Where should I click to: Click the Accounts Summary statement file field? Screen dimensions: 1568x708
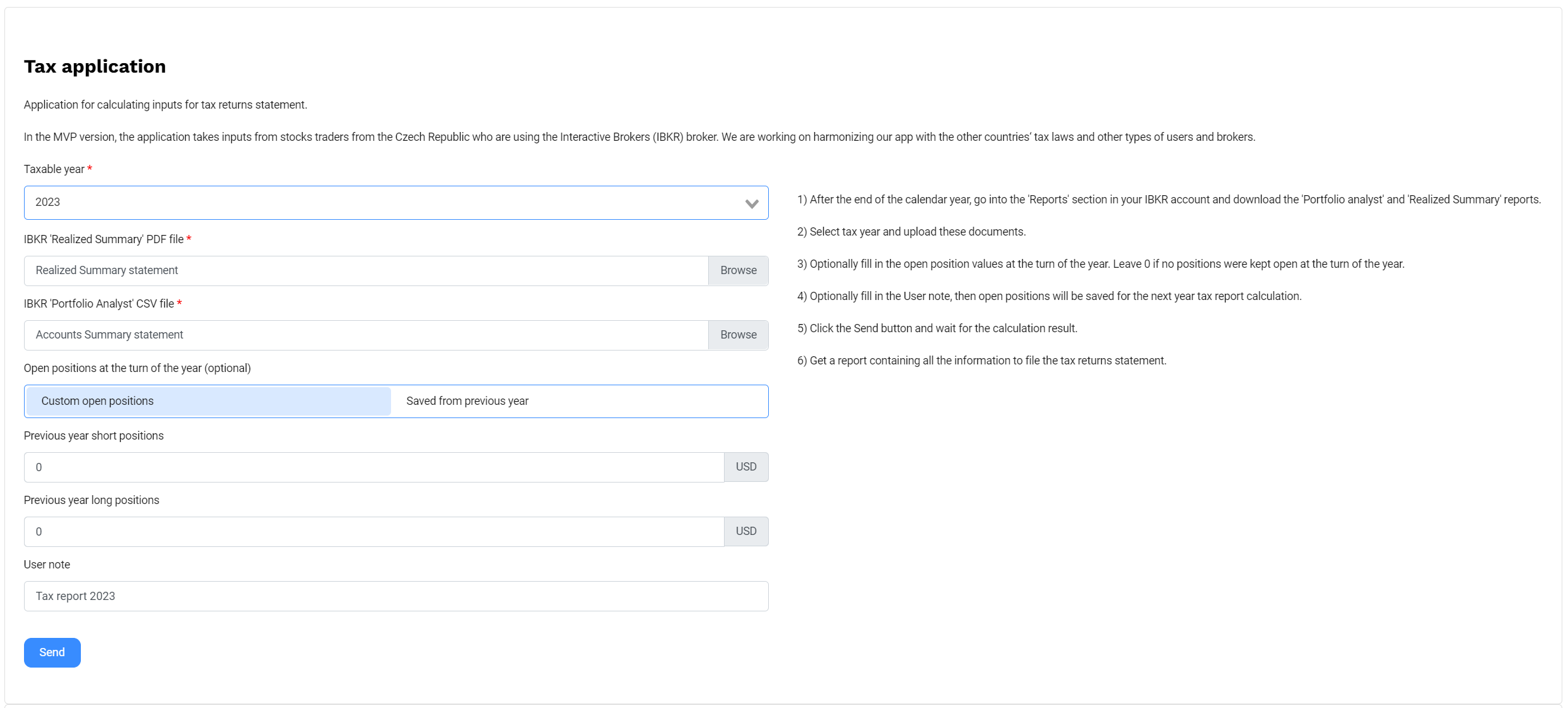tap(365, 335)
